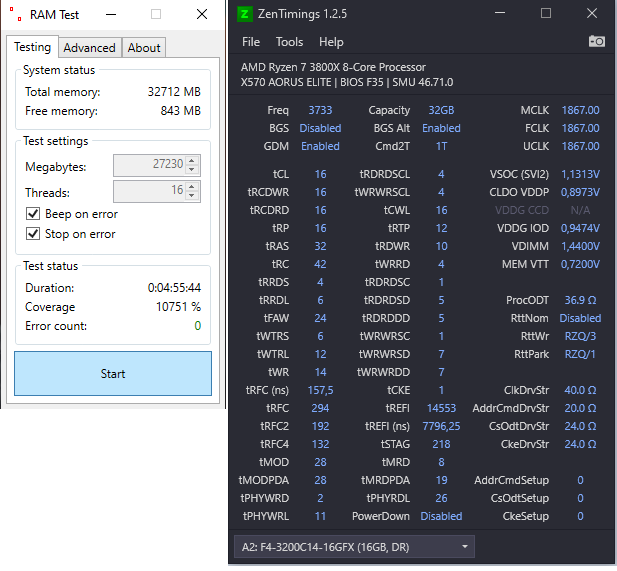617x571 pixels.
Task: Click the FCLK value 1867.00
Action: tap(580, 128)
